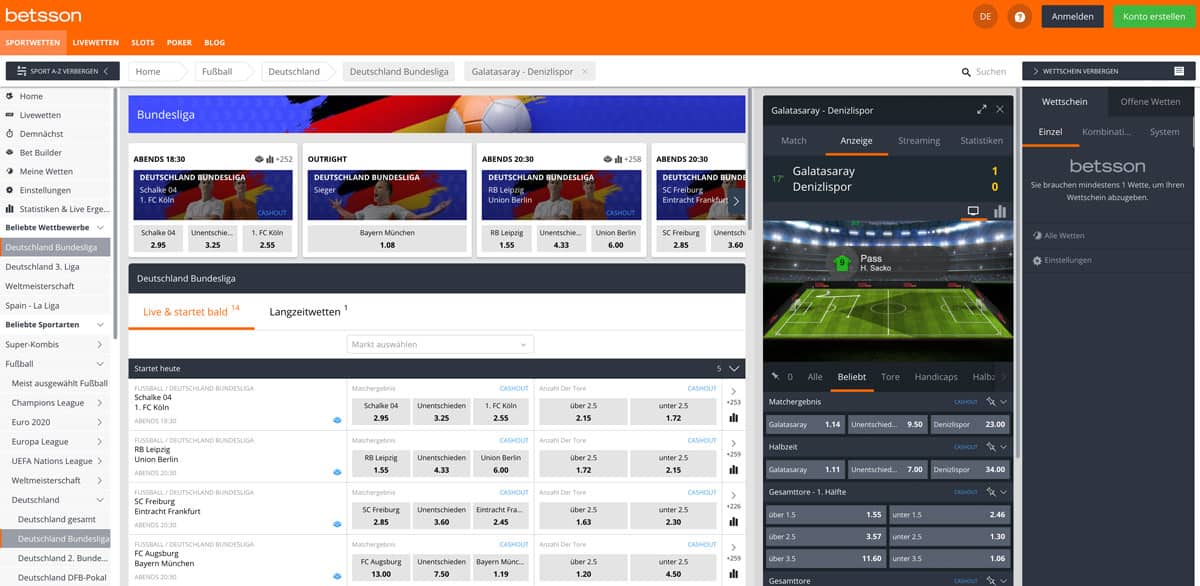Click the Deutschland breadcrumb
Viewport: 1200px width, 586px height.
pyautogui.click(x=294, y=72)
